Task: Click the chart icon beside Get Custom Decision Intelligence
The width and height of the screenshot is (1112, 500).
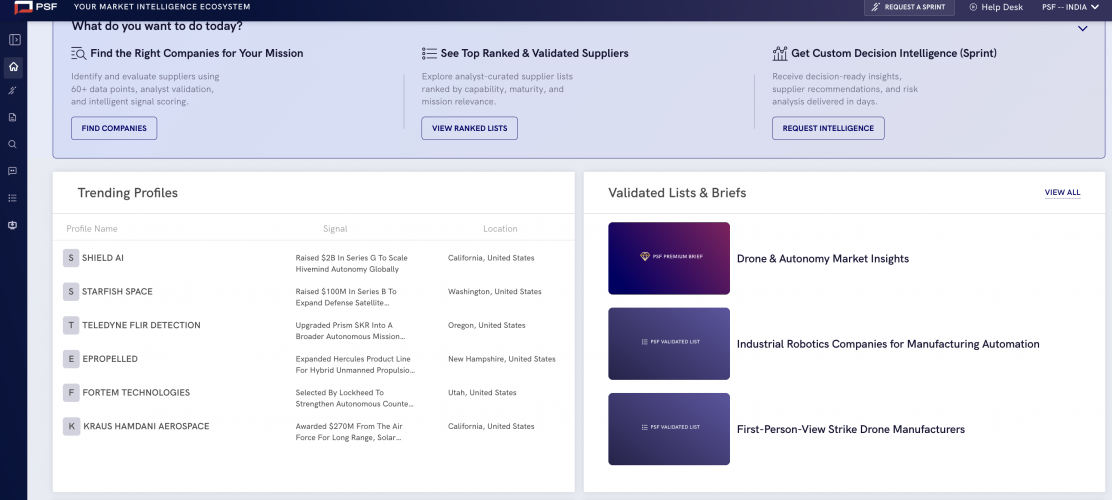Action: pos(780,53)
